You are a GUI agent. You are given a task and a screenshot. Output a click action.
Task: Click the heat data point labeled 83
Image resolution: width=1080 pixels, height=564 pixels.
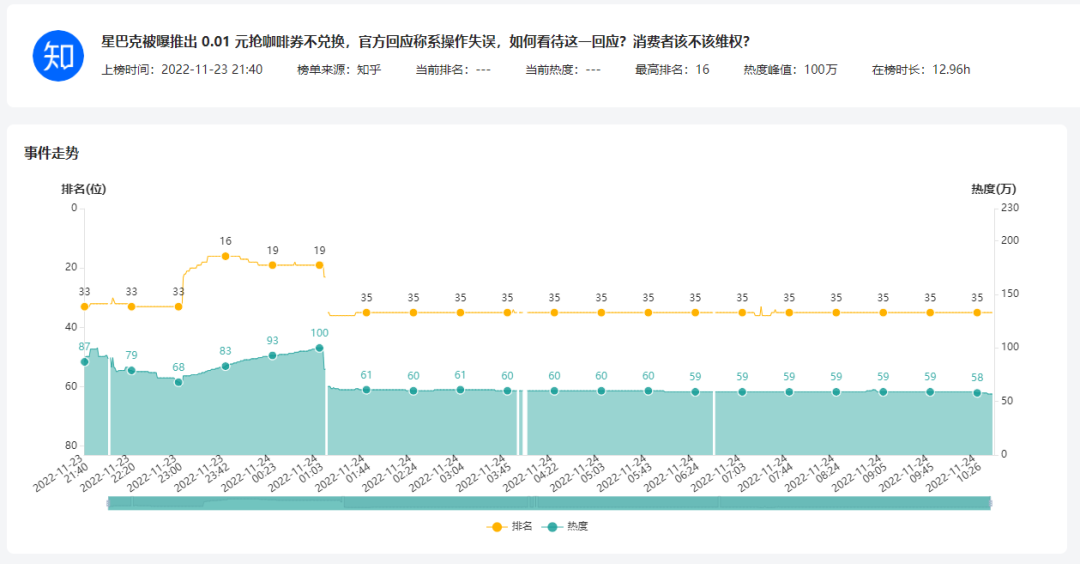225,366
